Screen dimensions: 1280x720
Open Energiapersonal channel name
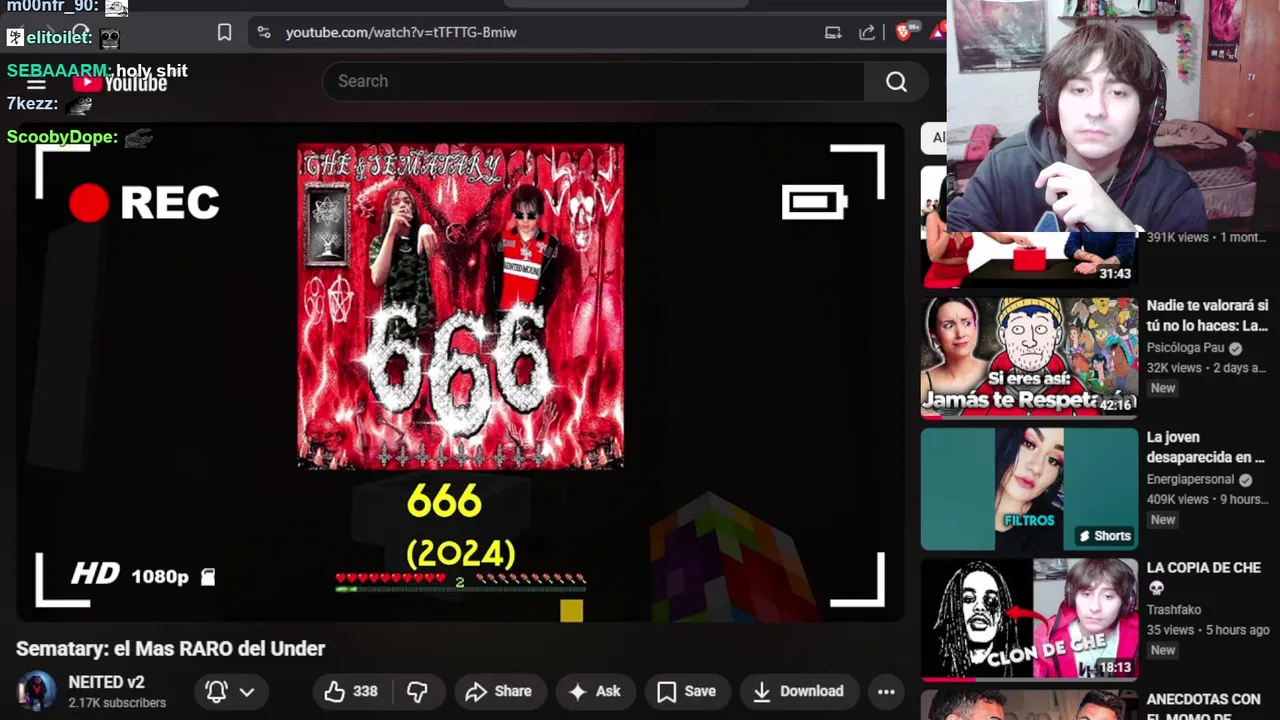pyautogui.click(x=1191, y=479)
